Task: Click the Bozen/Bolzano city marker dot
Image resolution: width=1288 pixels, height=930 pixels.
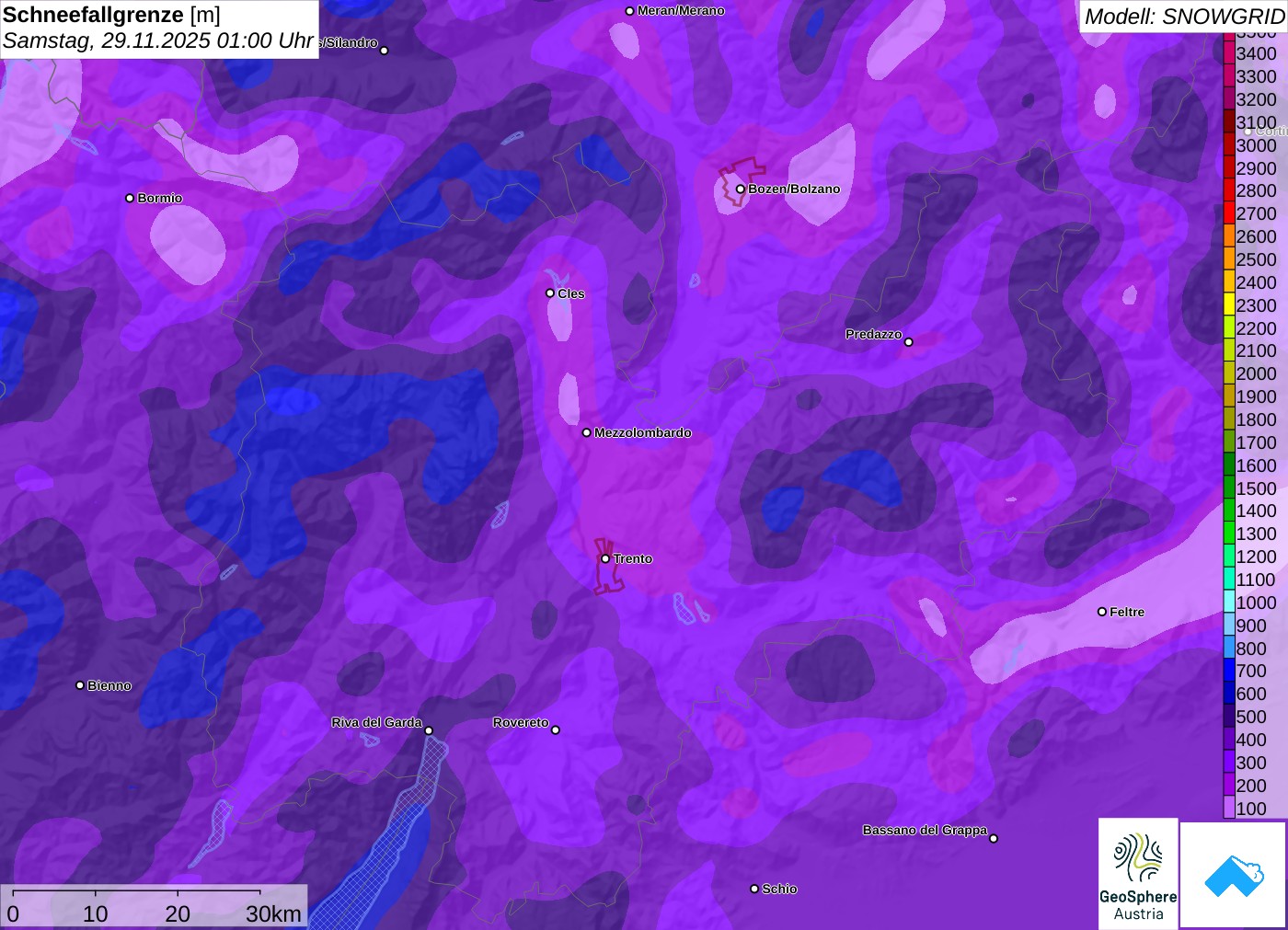Action: click(740, 189)
